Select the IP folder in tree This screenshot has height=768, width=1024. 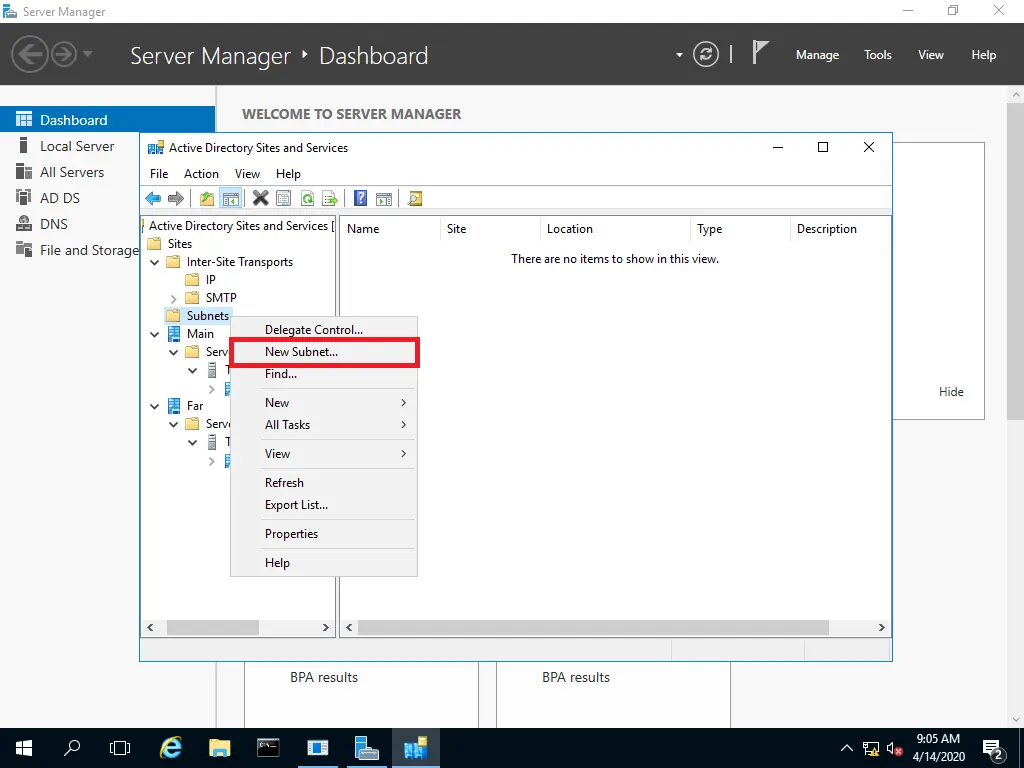coord(200,280)
